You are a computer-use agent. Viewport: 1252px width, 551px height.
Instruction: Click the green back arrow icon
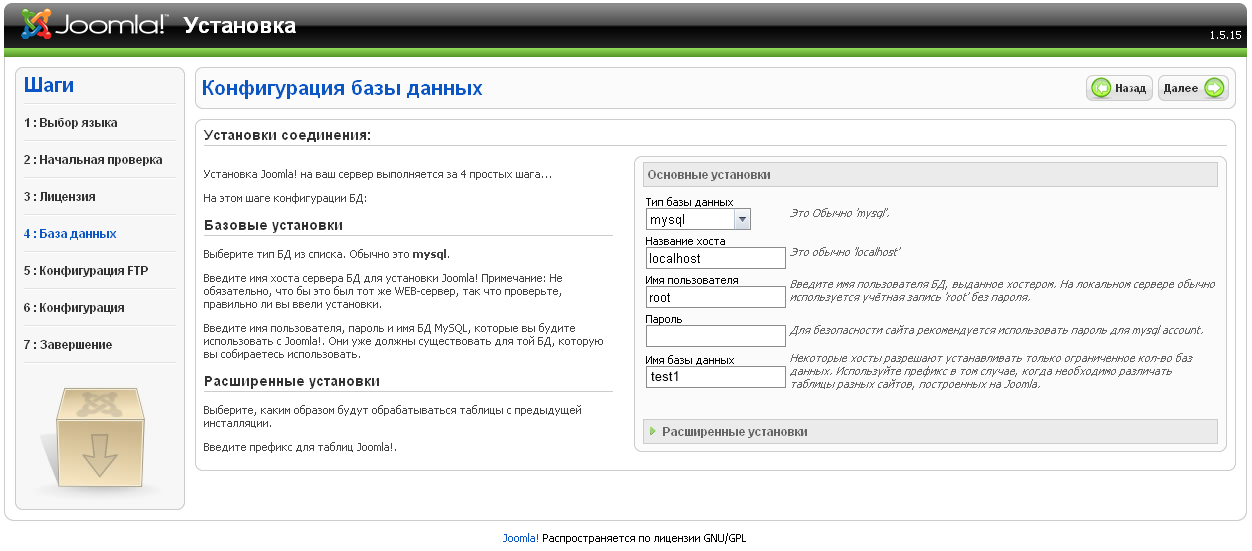coord(1101,88)
